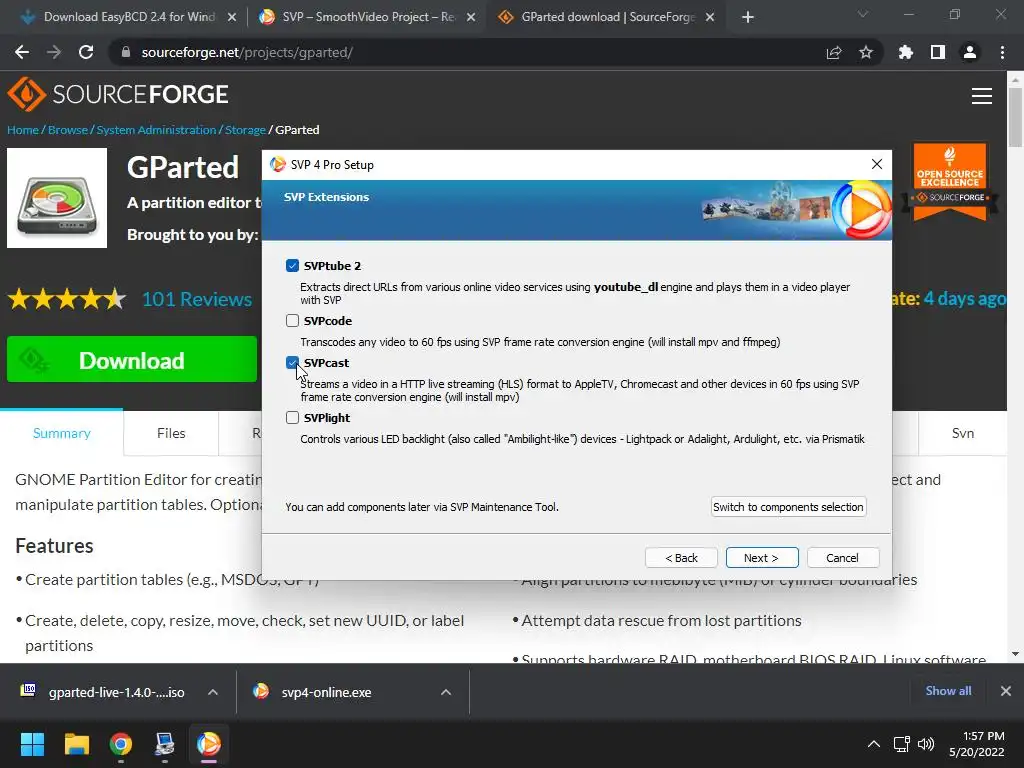
Task: Click the SVP taskbar icon
Action: [x=209, y=744]
